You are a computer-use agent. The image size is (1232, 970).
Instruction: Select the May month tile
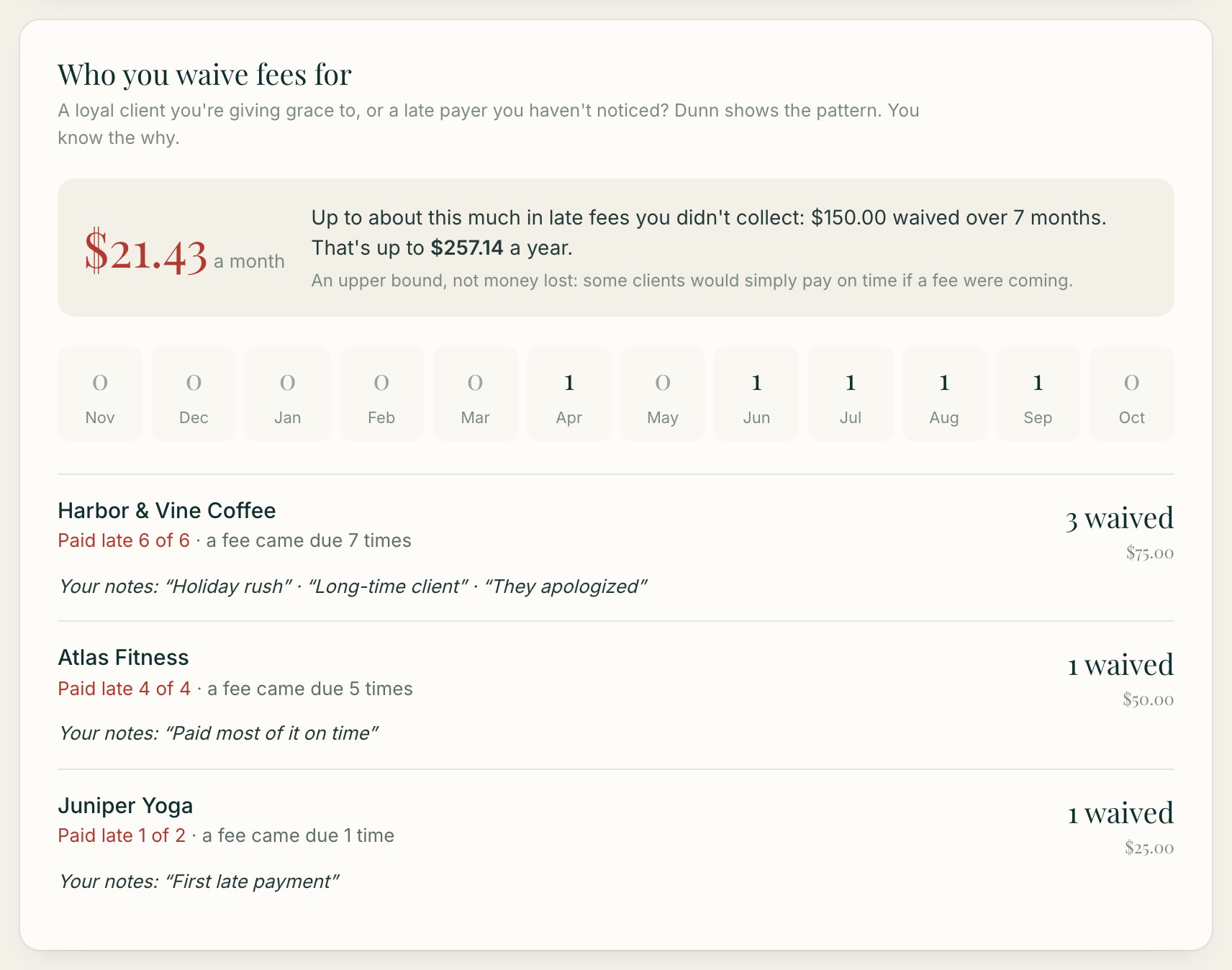point(663,394)
